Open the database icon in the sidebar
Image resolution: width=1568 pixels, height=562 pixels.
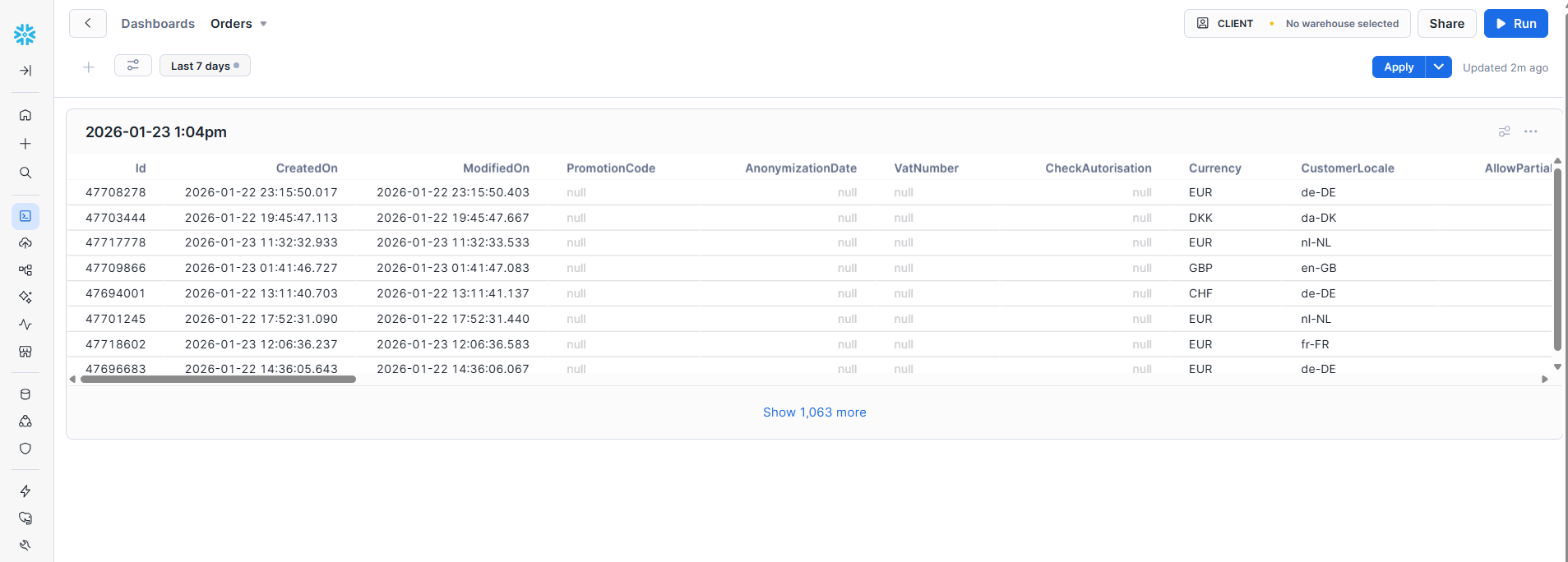(25, 394)
